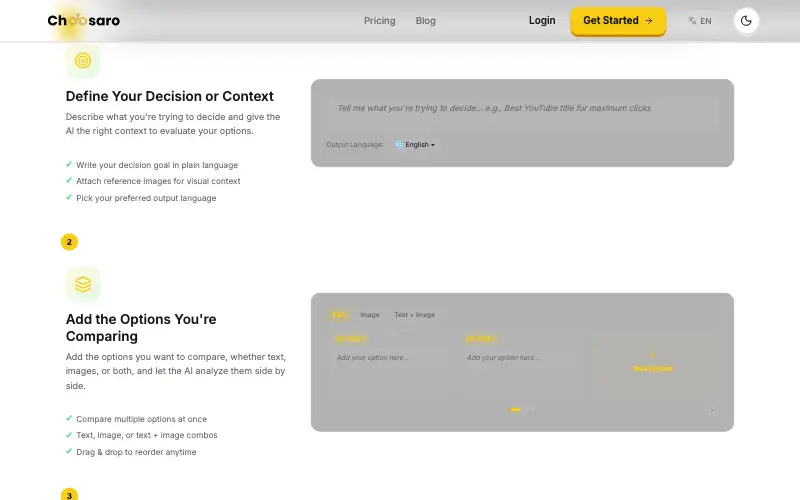Open the English output language dropdown
The width and height of the screenshot is (800, 500).
click(416, 145)
